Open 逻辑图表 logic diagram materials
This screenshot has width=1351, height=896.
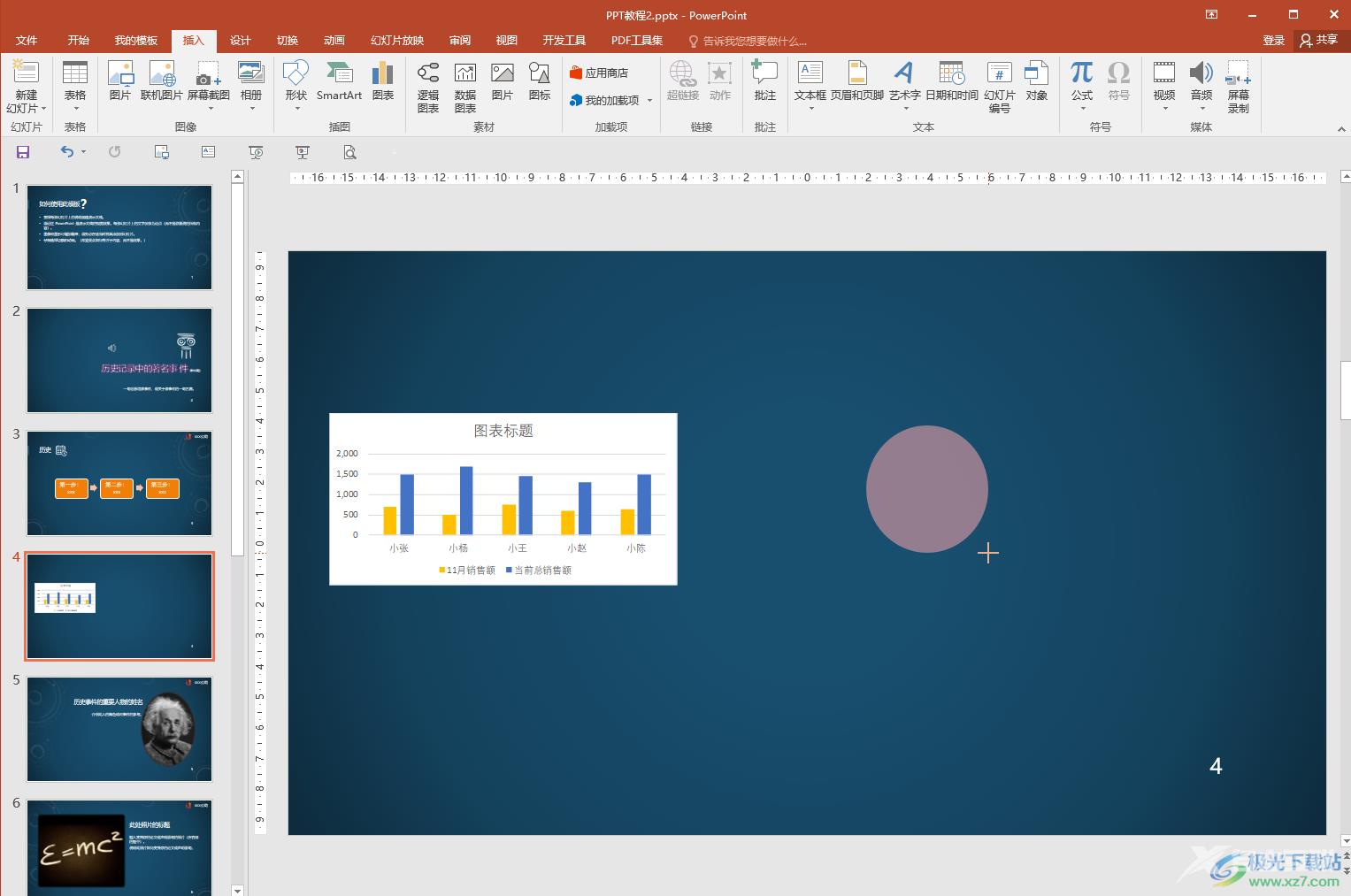point(428,87)
